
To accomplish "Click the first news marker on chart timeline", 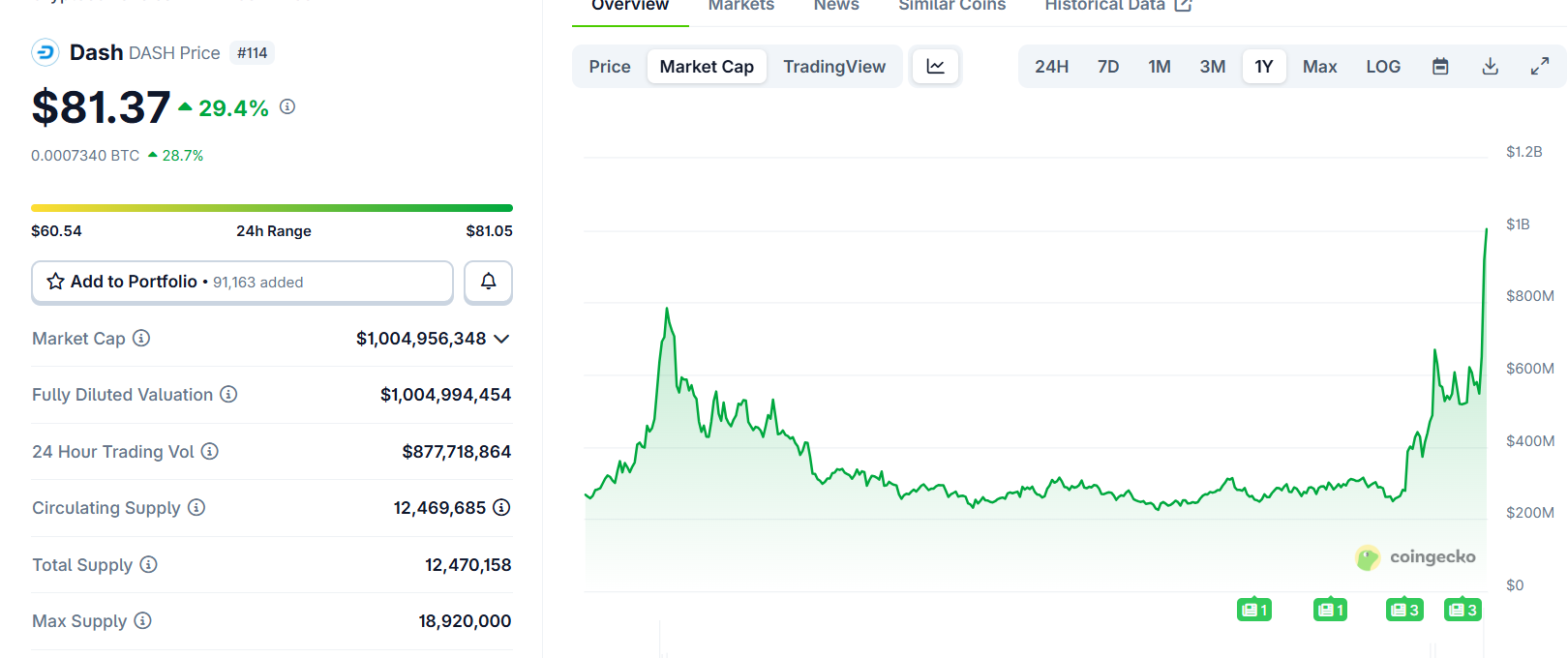I will pos(1253,610).
